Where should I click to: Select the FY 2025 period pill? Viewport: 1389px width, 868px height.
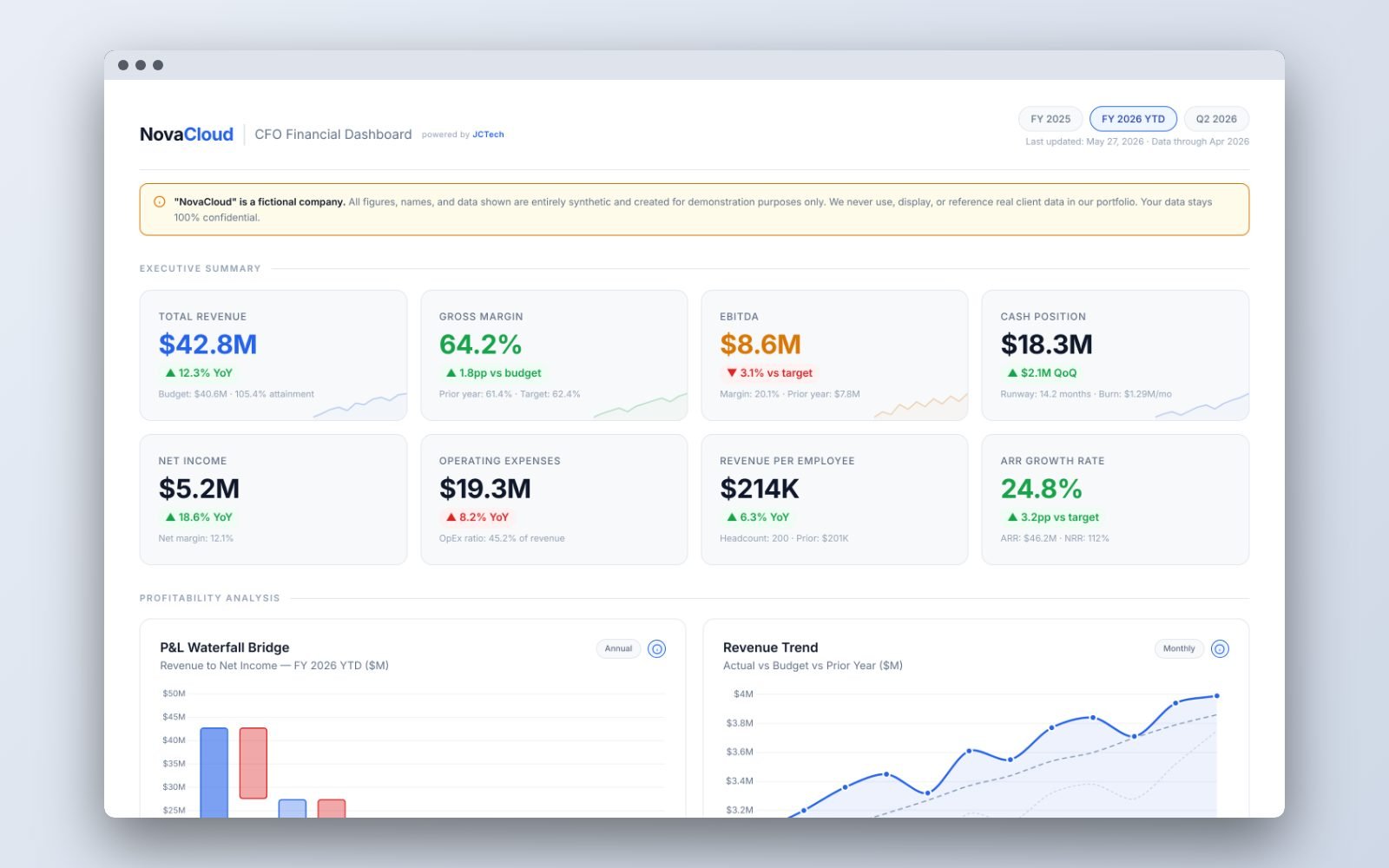click(1050, 119)
